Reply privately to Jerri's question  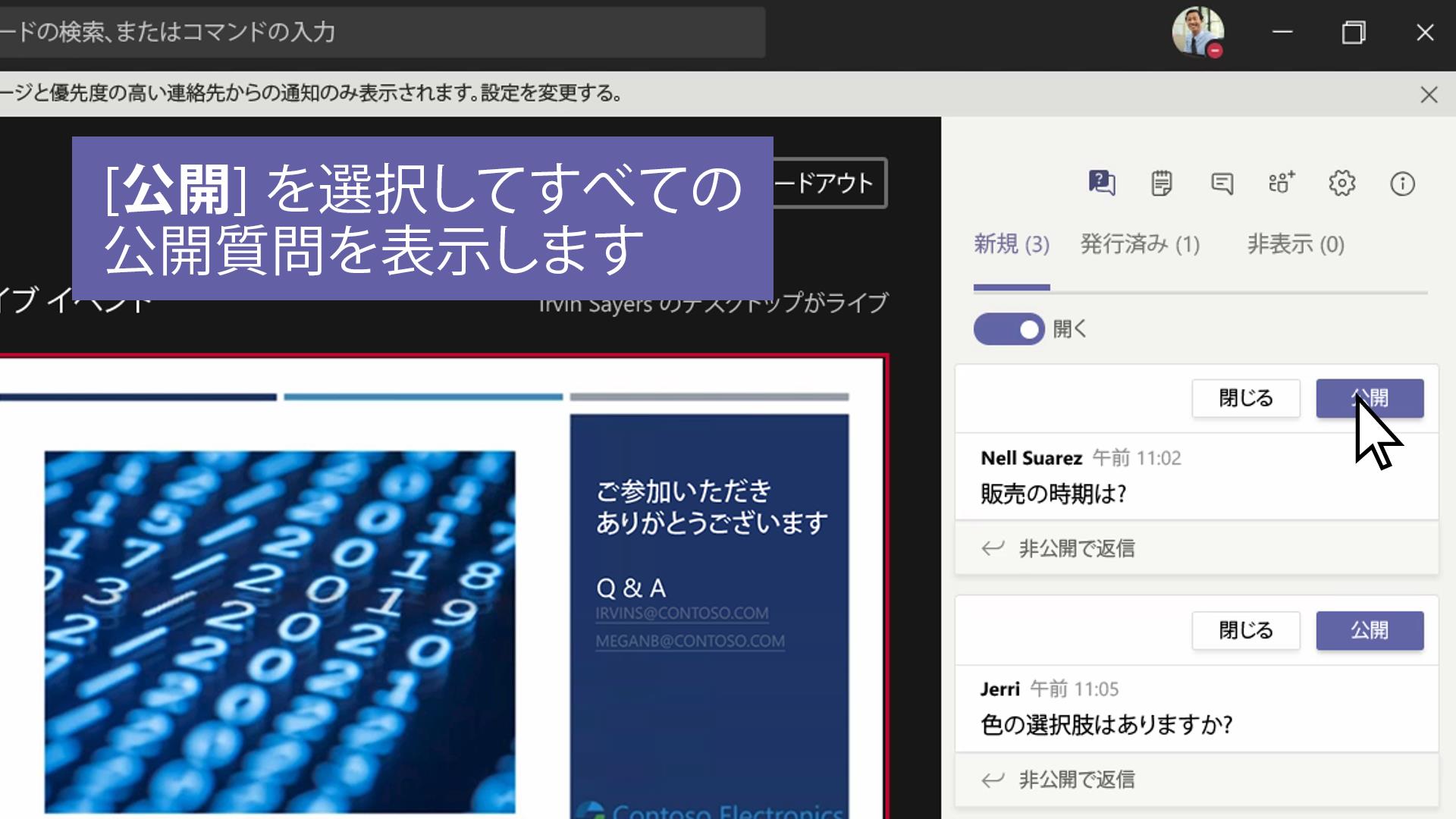coord(1076,780)
